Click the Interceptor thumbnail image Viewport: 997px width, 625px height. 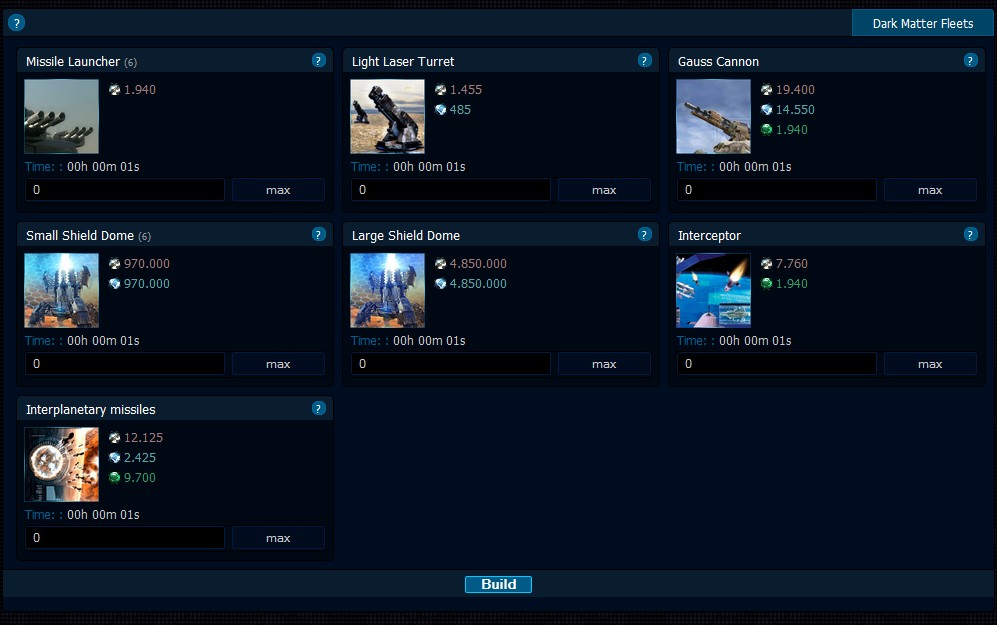coord(713,291)
